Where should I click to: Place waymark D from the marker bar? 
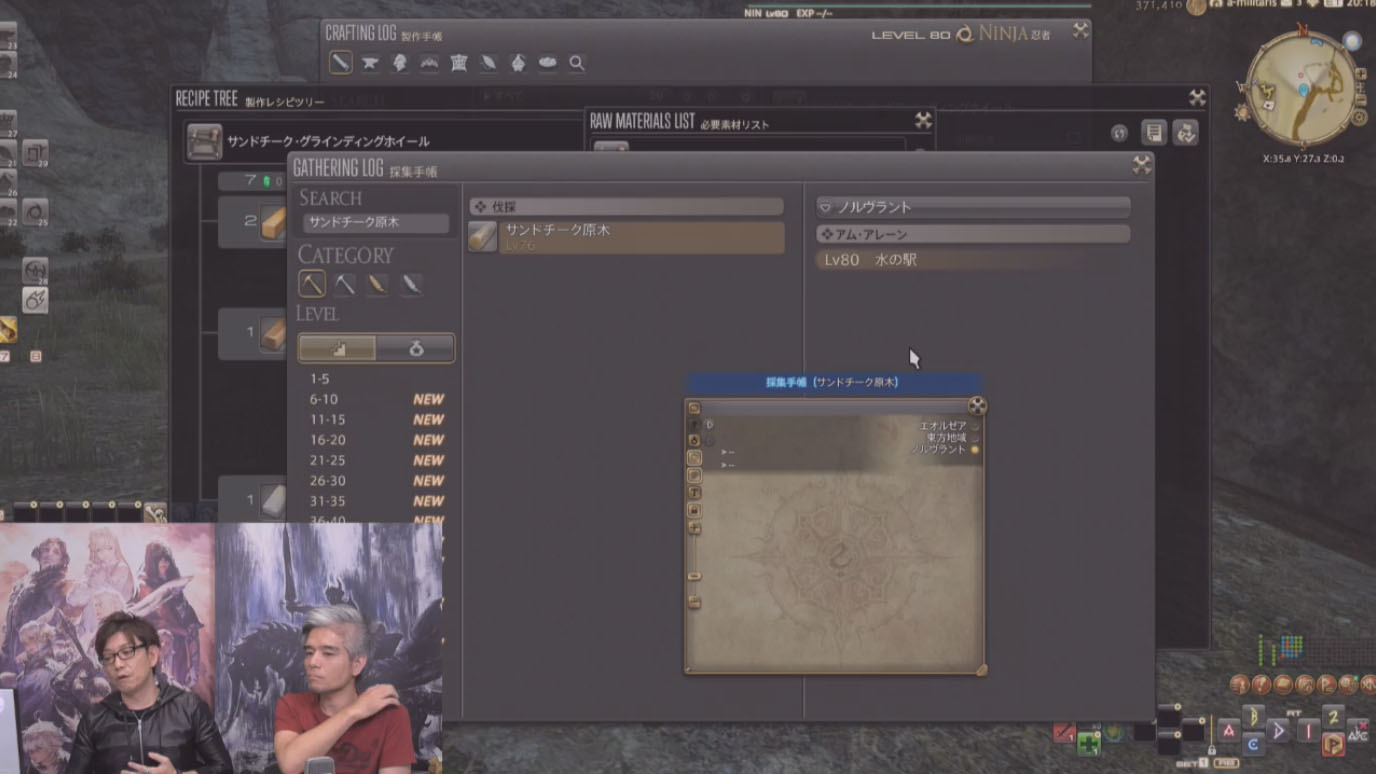(1278, 731)
